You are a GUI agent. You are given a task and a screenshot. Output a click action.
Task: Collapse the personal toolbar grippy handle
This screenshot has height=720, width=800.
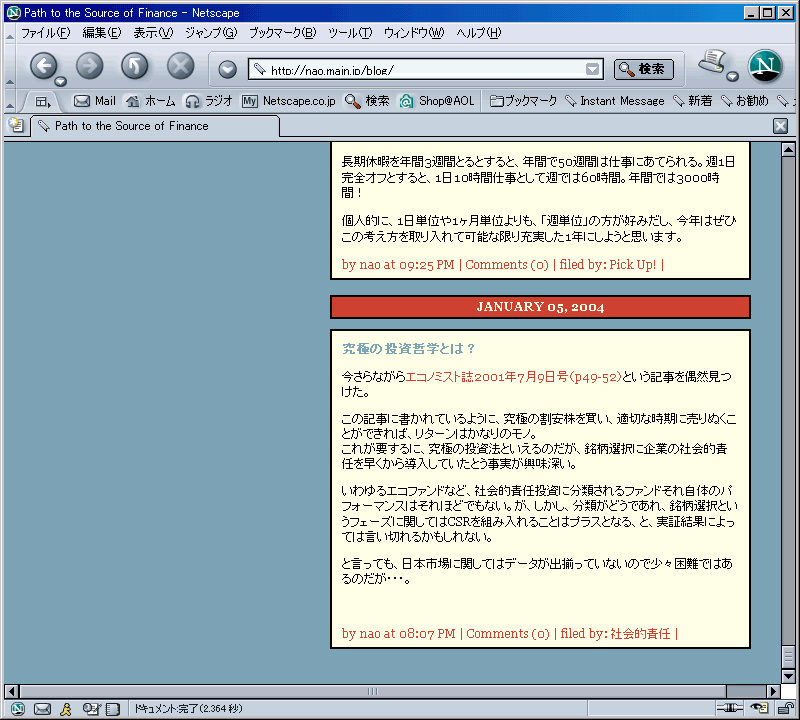(x=10, y=102)
